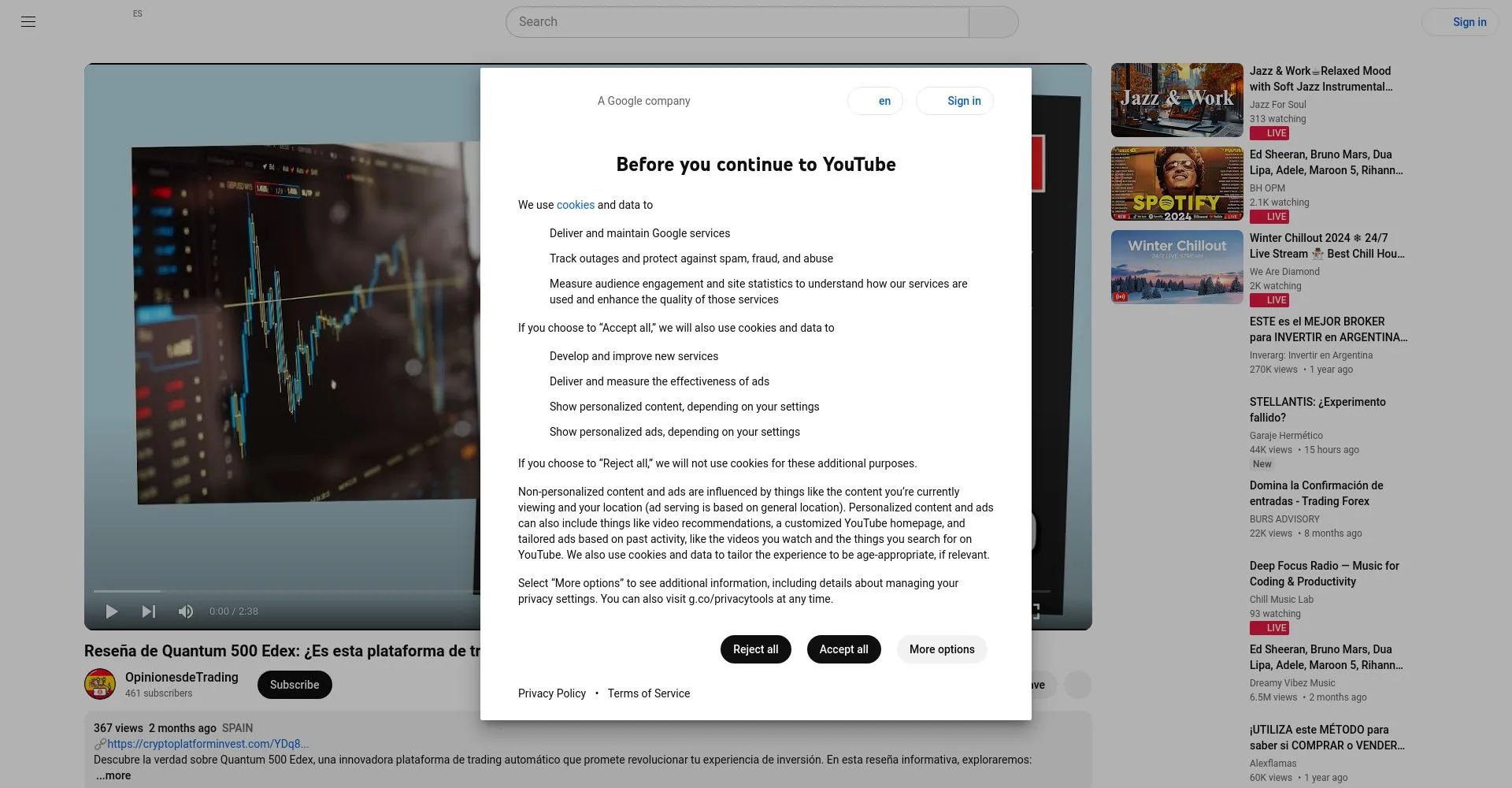
Task: Click Accept all
Action: click(843, 649)
